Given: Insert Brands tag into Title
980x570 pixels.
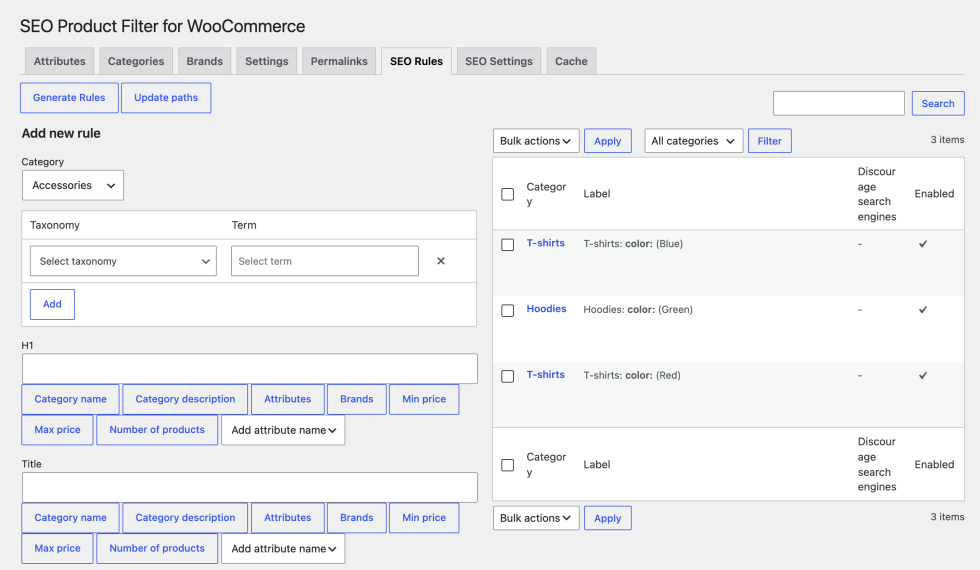Looking at the screenshot, I should click(x=356, y=518).
